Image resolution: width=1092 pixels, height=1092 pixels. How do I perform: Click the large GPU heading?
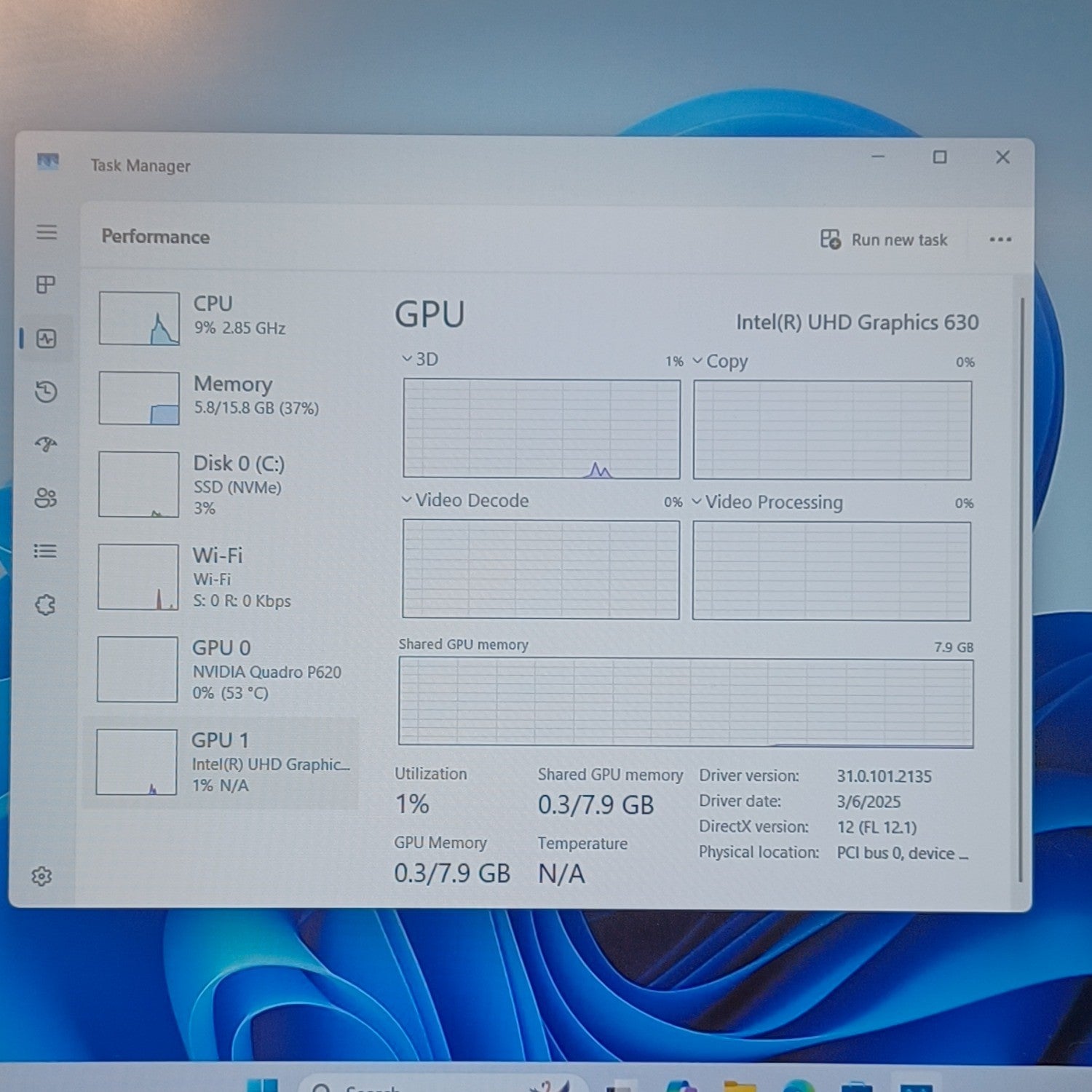pos(430,314)
